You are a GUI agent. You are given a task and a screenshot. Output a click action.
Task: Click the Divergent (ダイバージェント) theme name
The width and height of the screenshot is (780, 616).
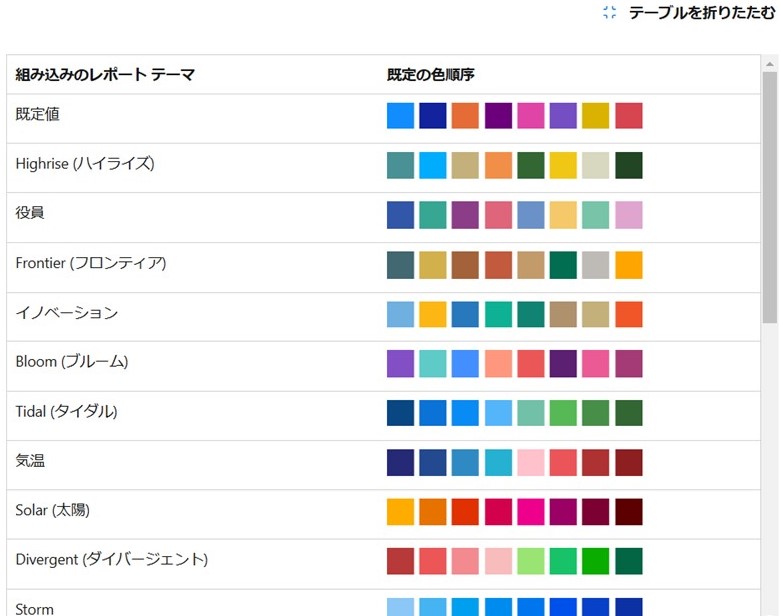click(112, 559)
